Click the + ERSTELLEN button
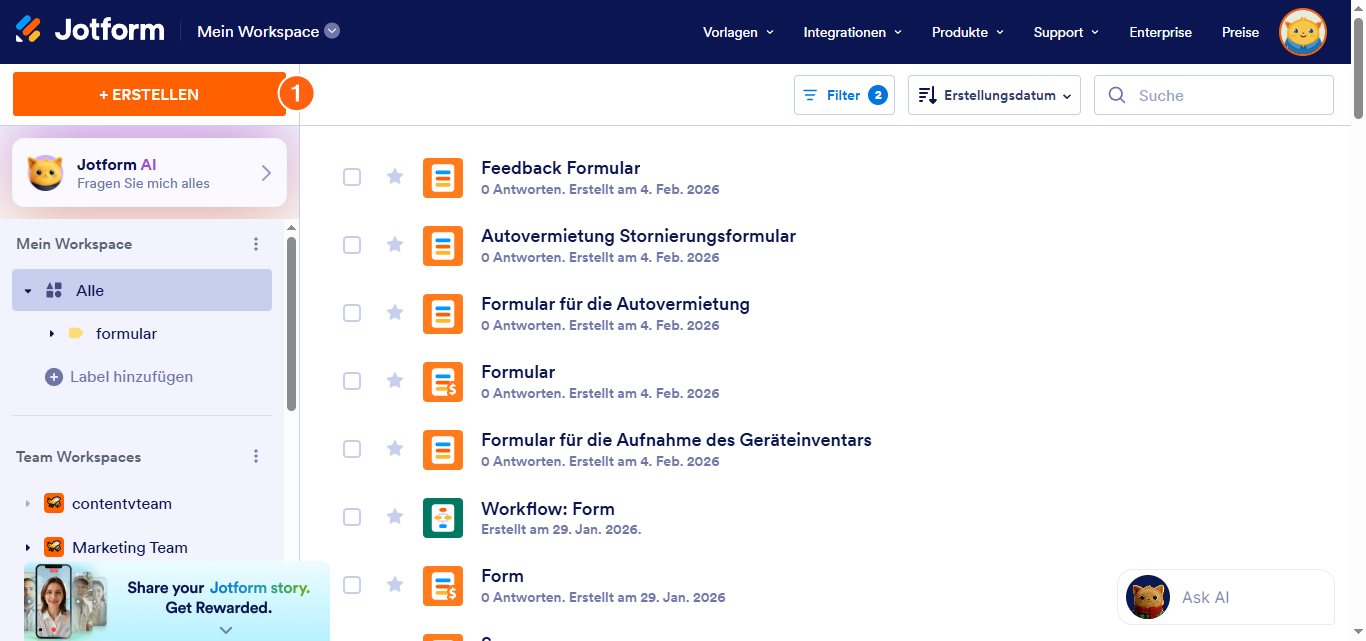 pyautogui.click(x=148, y=94)
